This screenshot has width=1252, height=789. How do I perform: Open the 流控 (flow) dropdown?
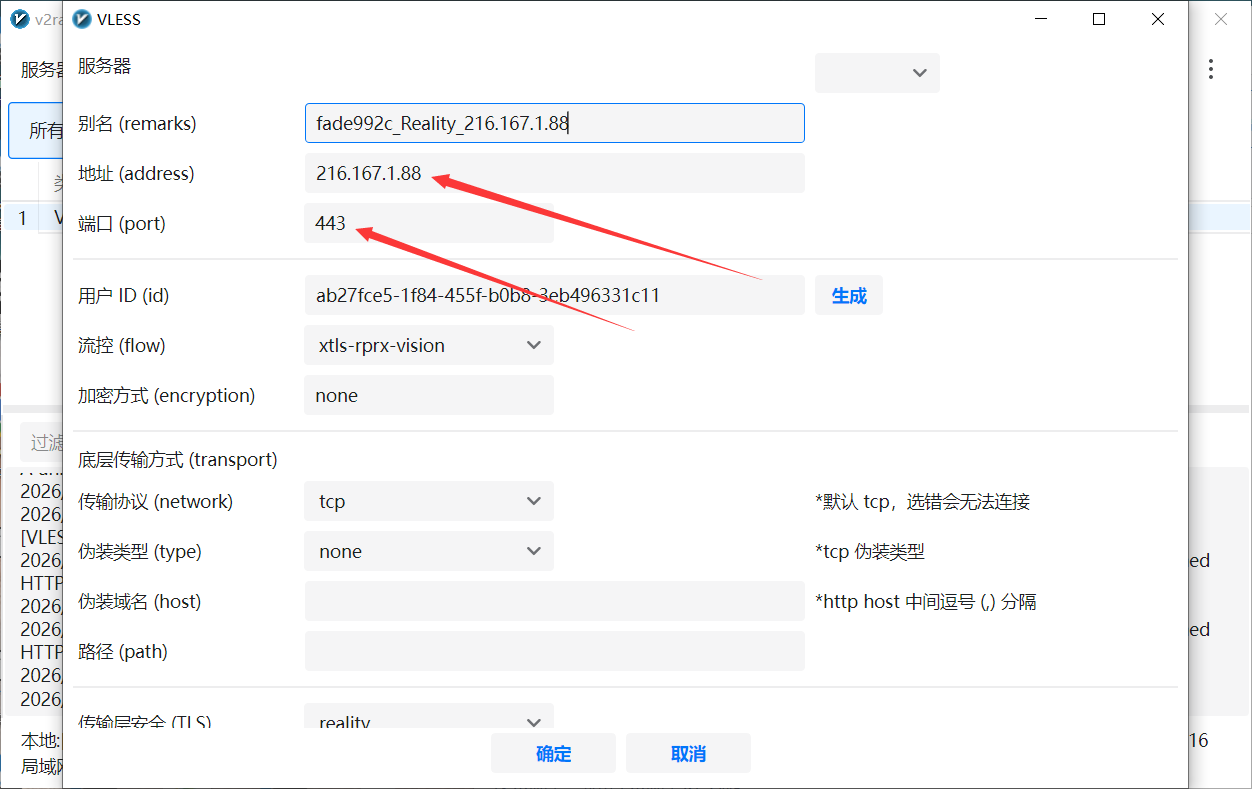429,345
